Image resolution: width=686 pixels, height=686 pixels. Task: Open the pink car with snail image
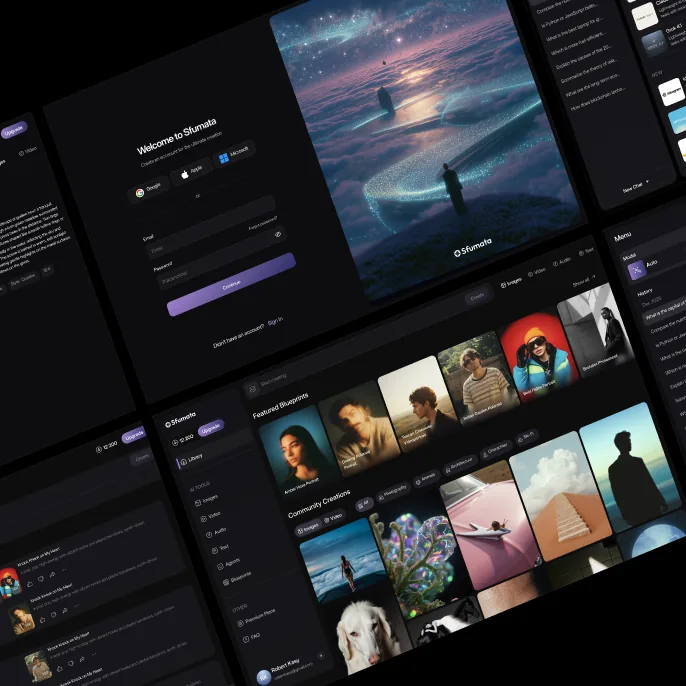coord(489,525)
